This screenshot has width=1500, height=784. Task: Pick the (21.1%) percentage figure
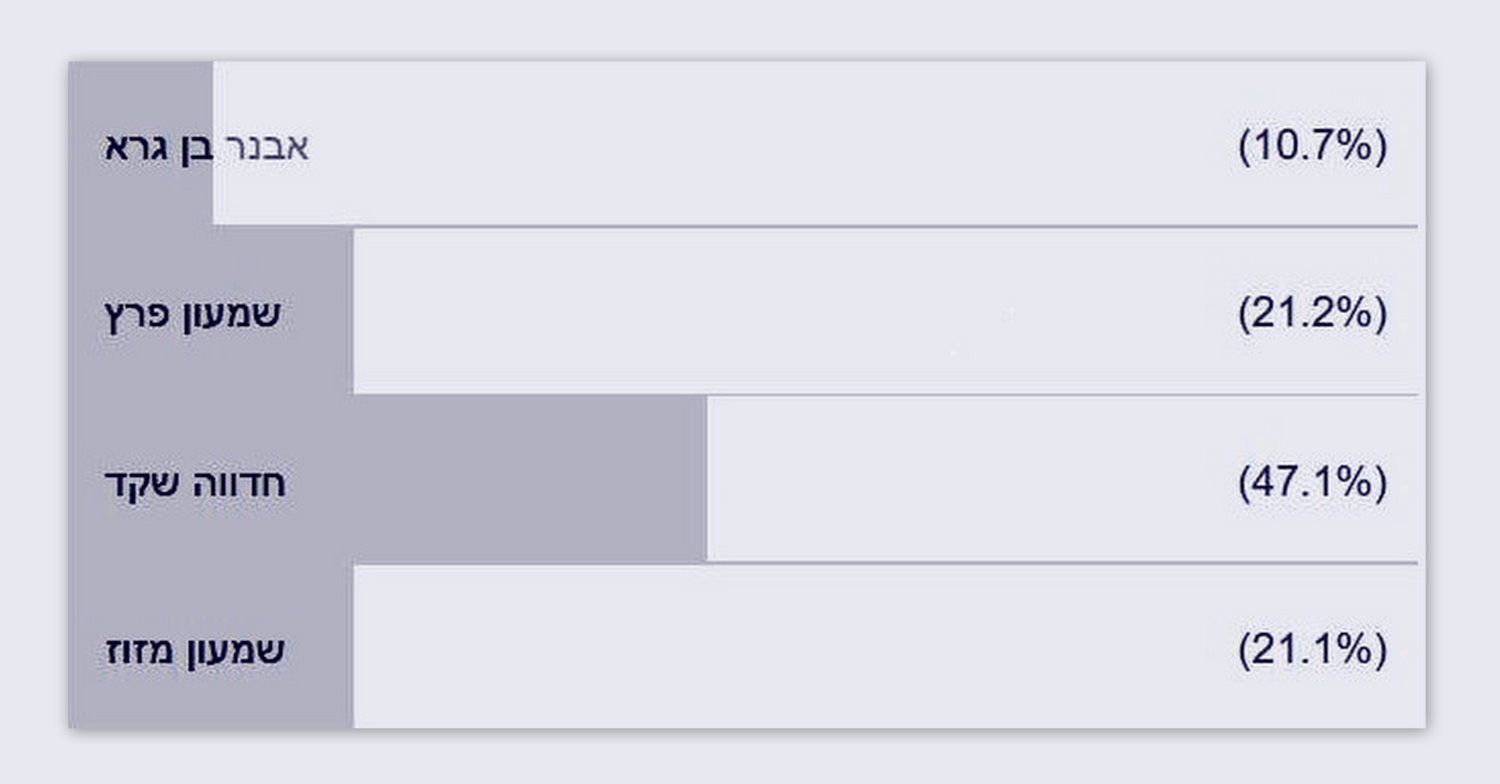1313,651
